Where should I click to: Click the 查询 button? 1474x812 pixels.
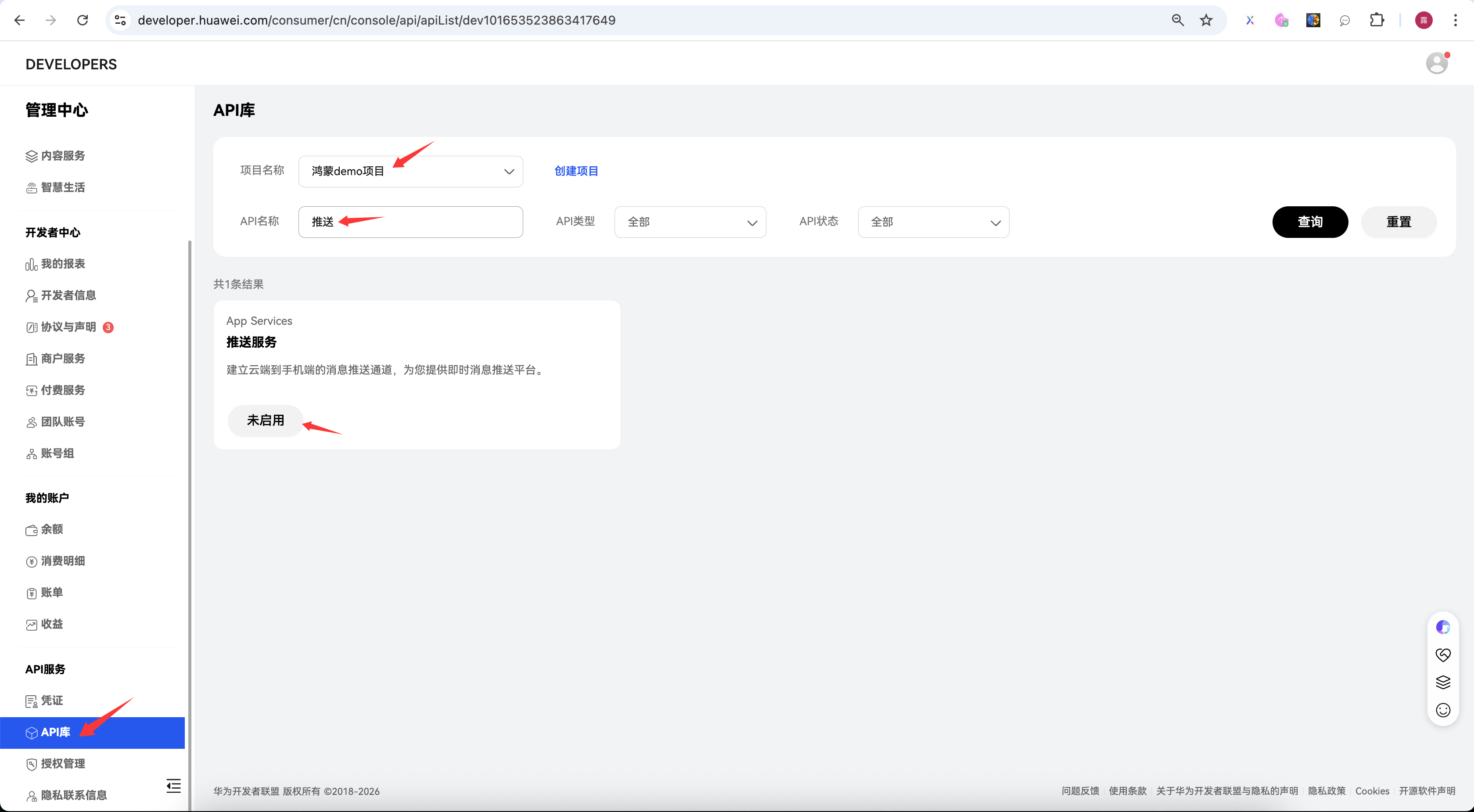pyautogui.click(x=1309, y=222)
